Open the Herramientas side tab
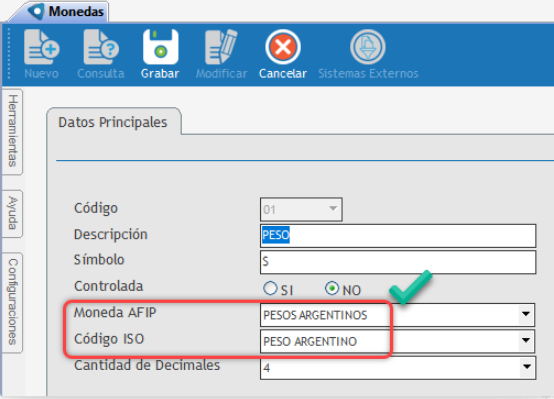 pyautogui.click(x=13, y=131)
